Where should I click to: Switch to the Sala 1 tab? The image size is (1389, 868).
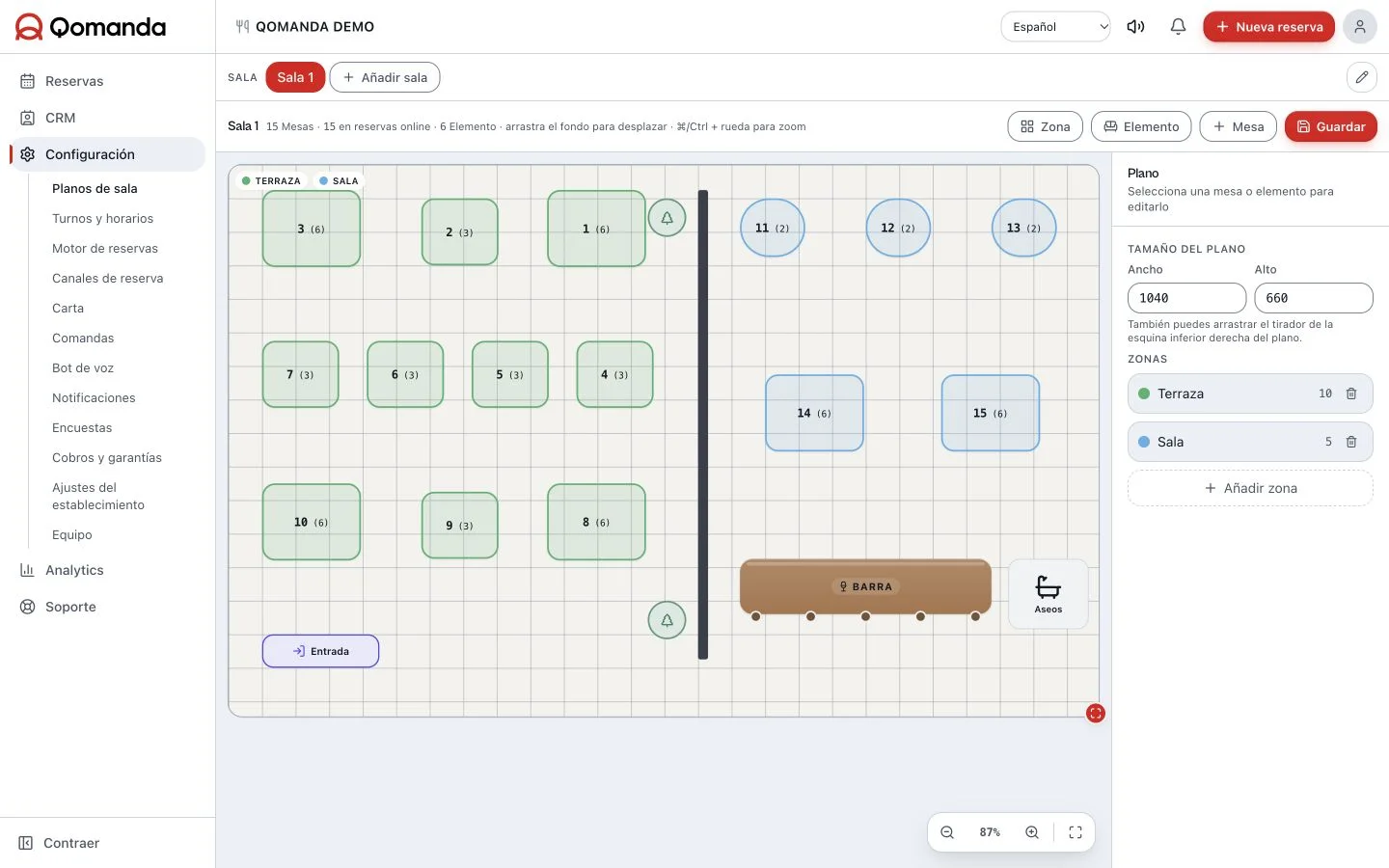295,77
